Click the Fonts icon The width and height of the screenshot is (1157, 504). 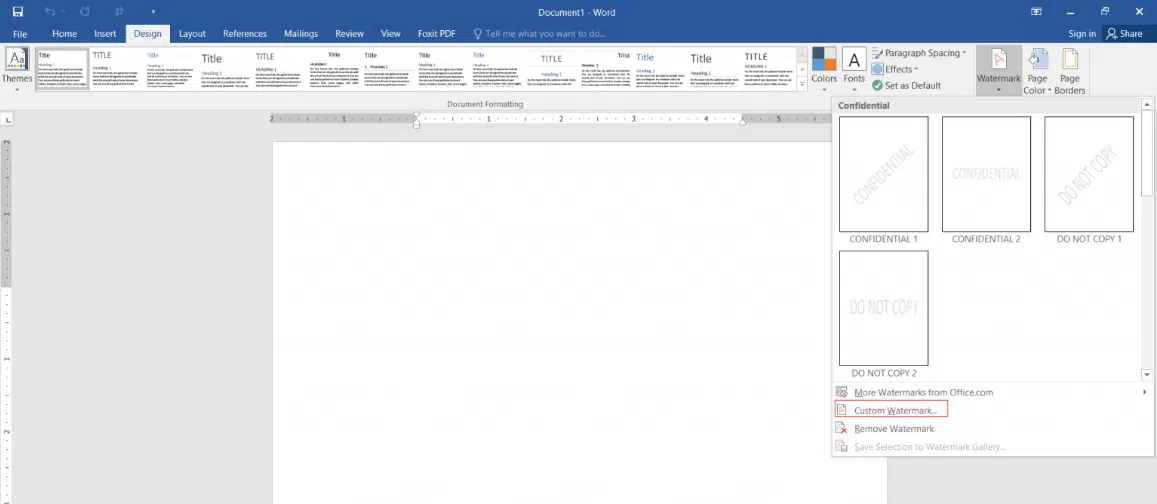pos(854,58)
